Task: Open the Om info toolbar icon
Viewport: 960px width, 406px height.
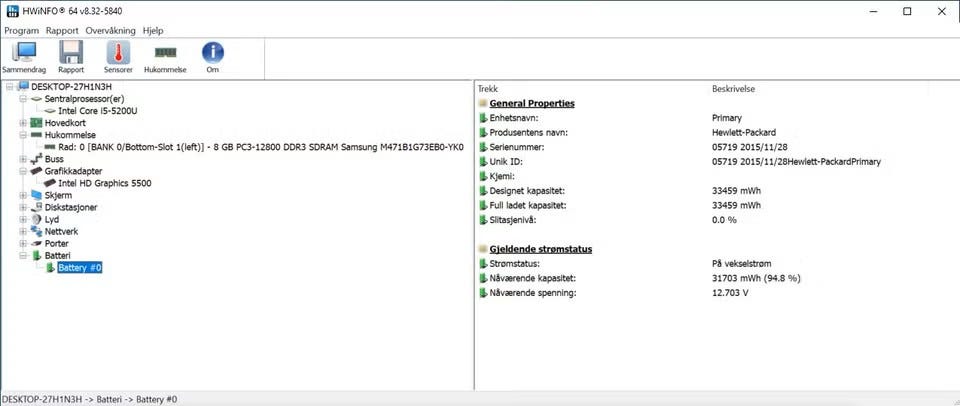Action: point(212,53)
